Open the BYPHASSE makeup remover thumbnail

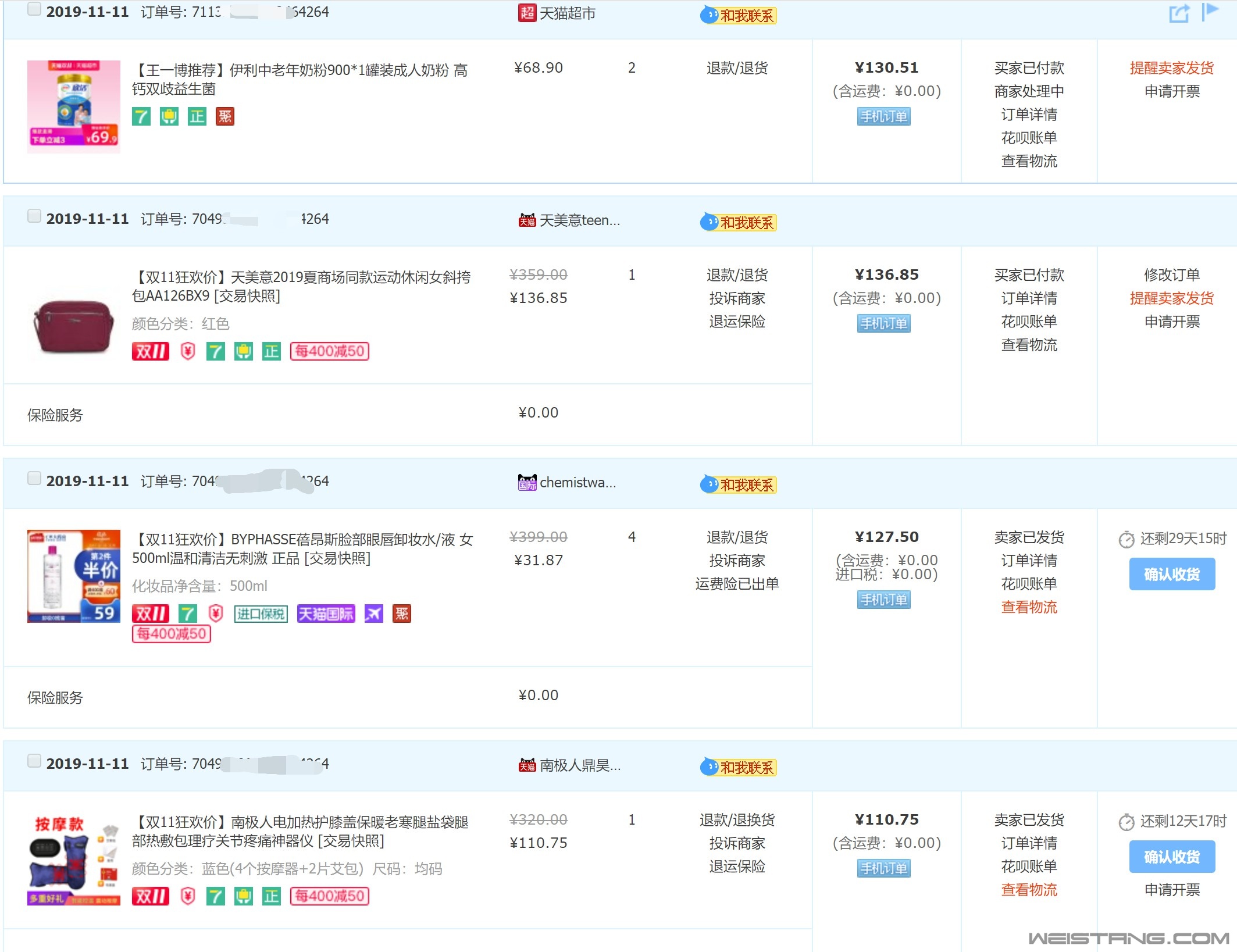74,576
